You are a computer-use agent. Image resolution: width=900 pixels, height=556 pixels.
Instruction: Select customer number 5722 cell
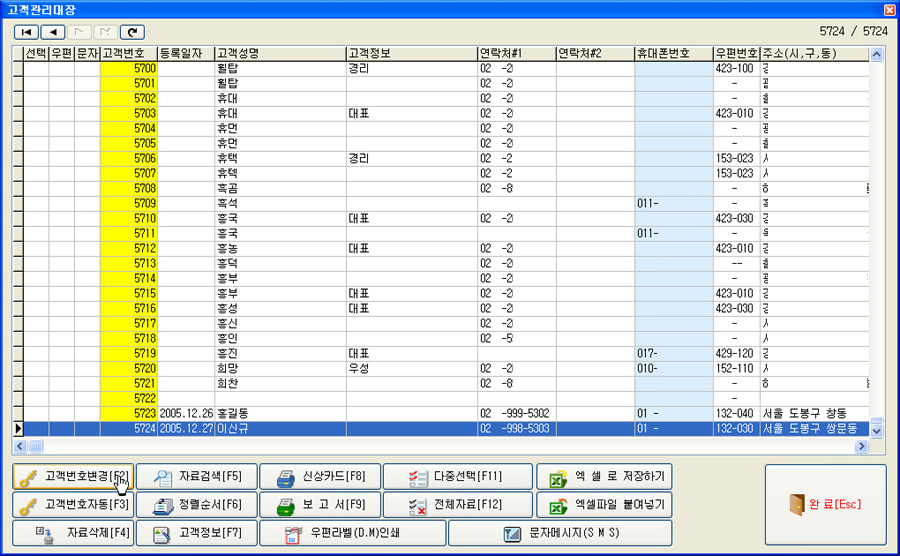pos(129,399)
